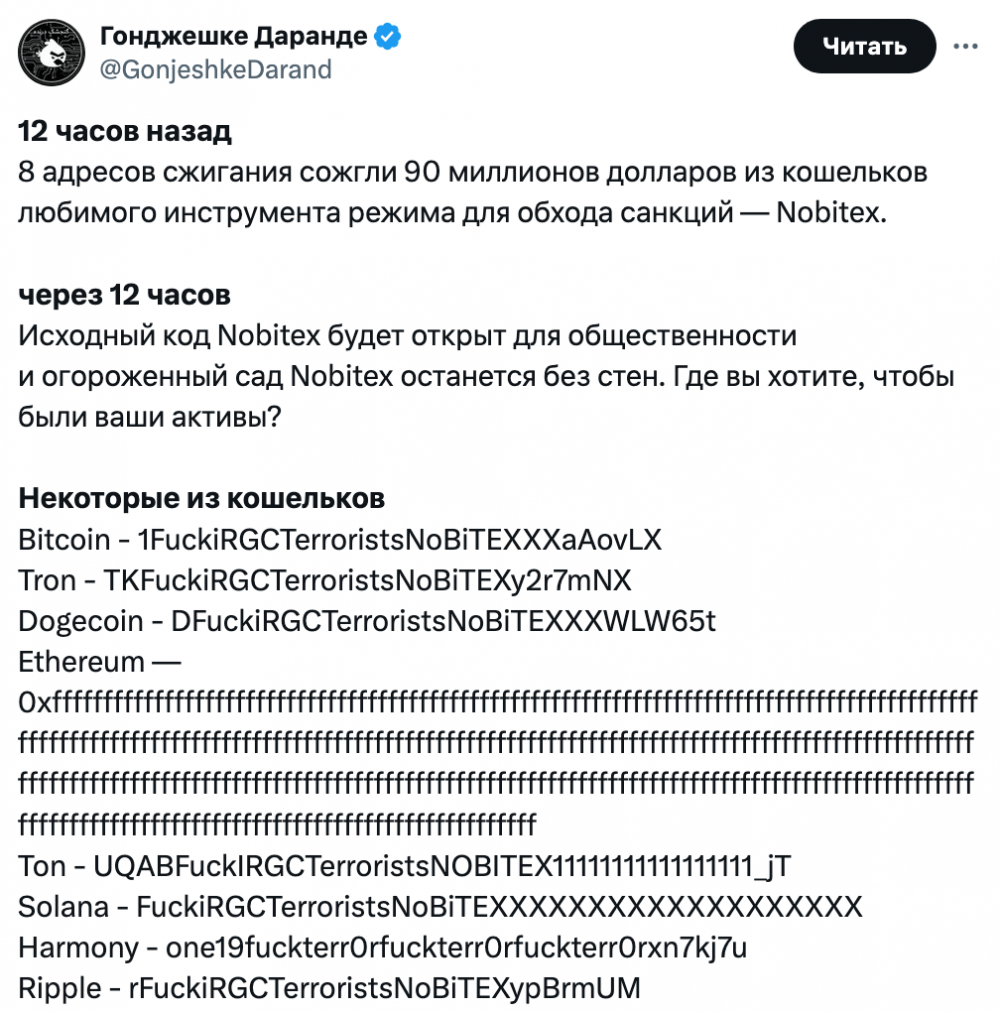Click the Ethereum label text
This screenshot has height=1012, width=1000.
click(82, 661)
